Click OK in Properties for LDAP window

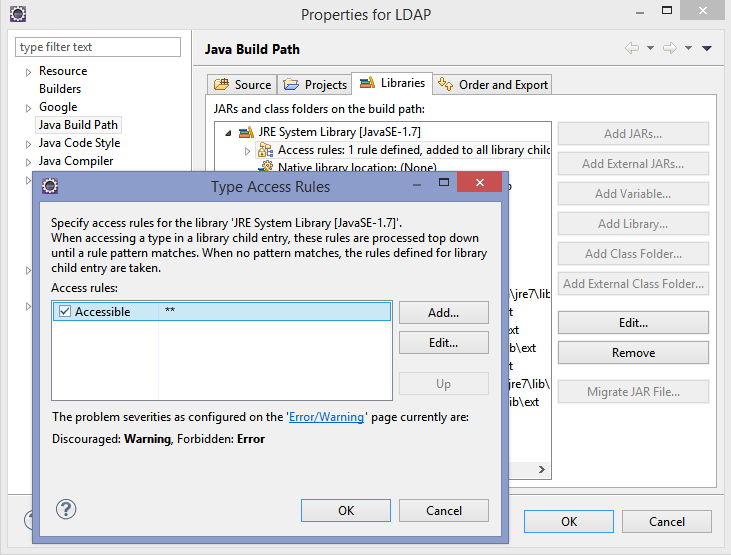(569, 521)
